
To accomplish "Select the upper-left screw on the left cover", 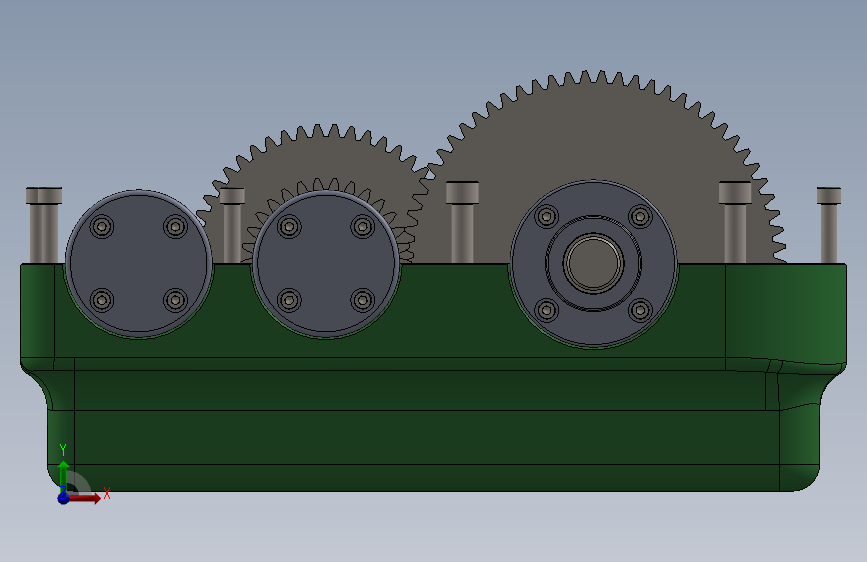I will tap(102, 226).
